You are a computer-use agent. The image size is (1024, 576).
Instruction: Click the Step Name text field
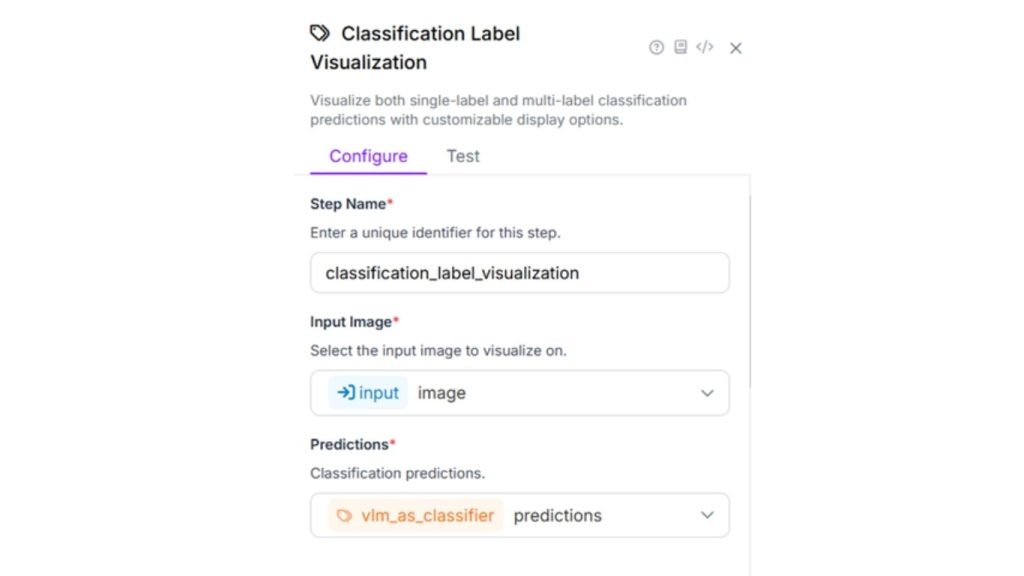tap(519, 273)
